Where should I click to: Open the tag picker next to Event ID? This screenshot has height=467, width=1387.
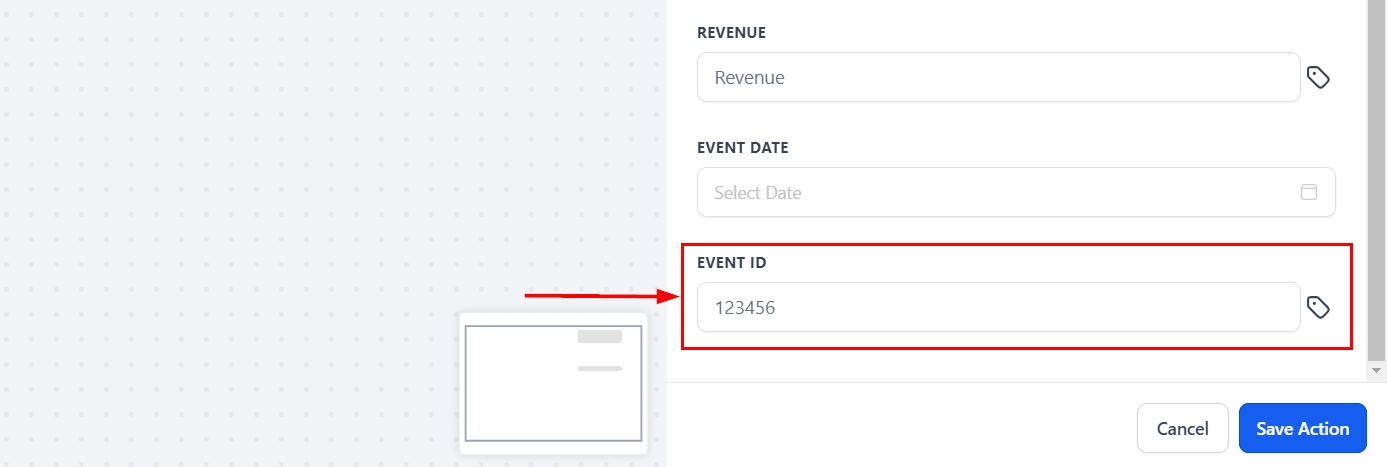[x=1318, y=308]
